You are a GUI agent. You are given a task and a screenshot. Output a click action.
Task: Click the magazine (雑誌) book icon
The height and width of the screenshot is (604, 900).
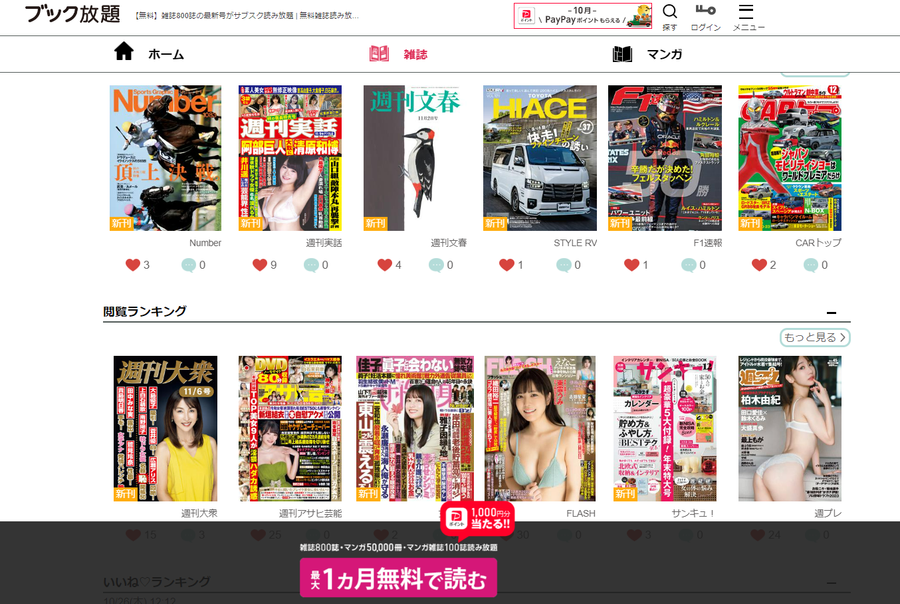point(379,54)
